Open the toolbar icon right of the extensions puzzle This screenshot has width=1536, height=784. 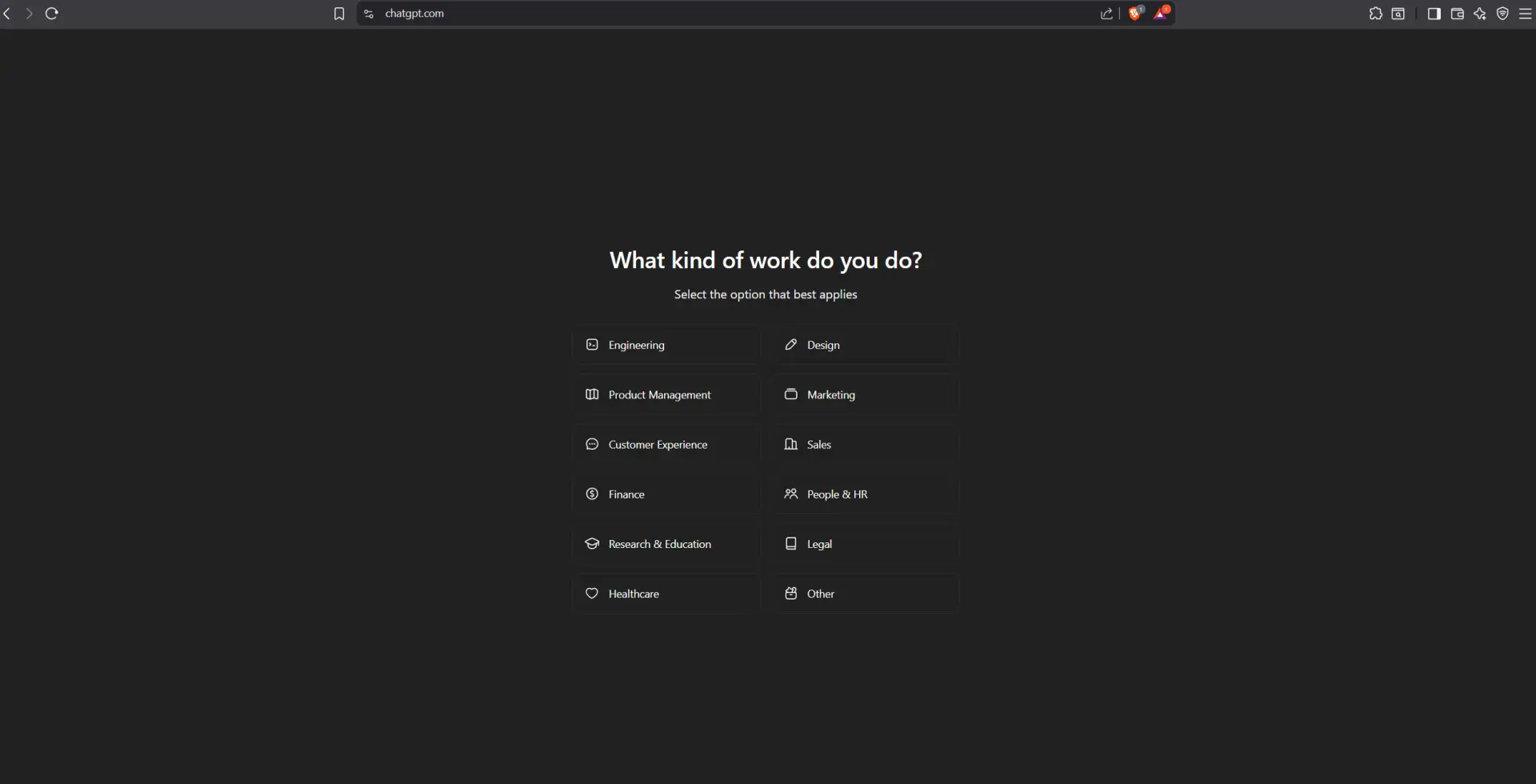[x=1398, y=14]
